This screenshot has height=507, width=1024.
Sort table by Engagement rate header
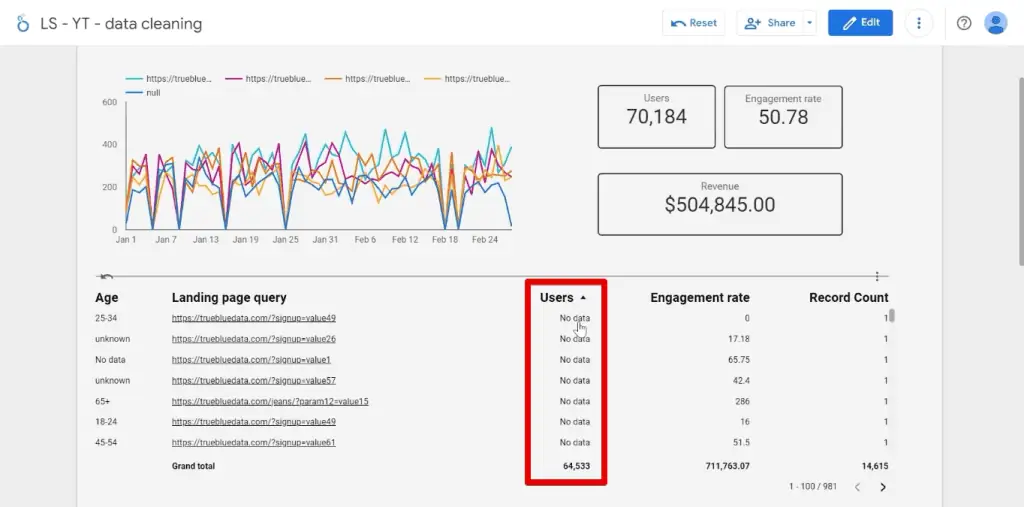[699, 297]
